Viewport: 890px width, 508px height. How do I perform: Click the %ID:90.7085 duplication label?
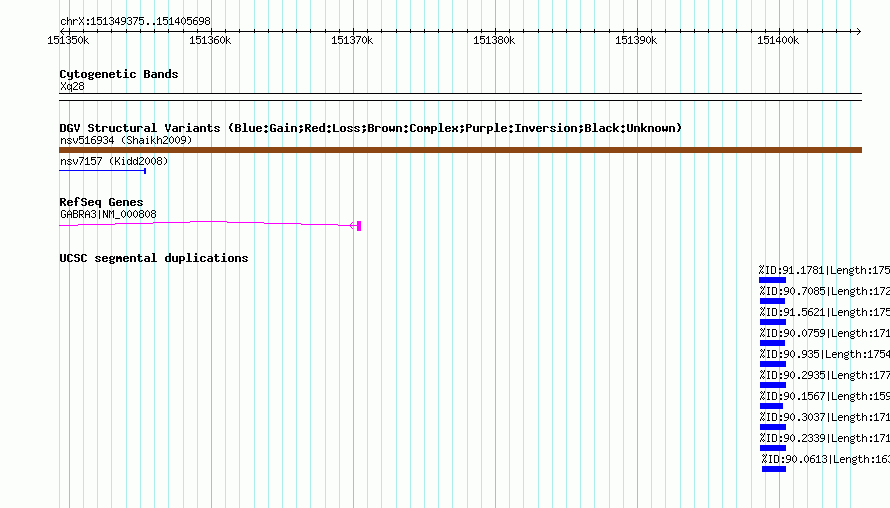point(825,291)
